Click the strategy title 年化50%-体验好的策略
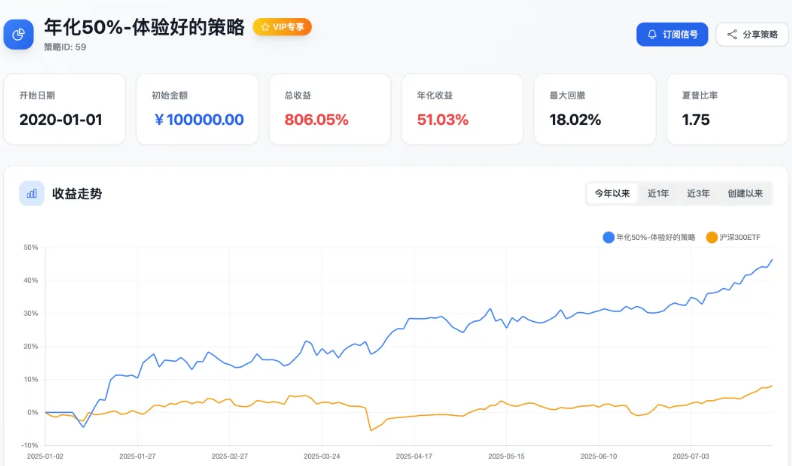Screen dimensions: 792x466 click(145, 27)
